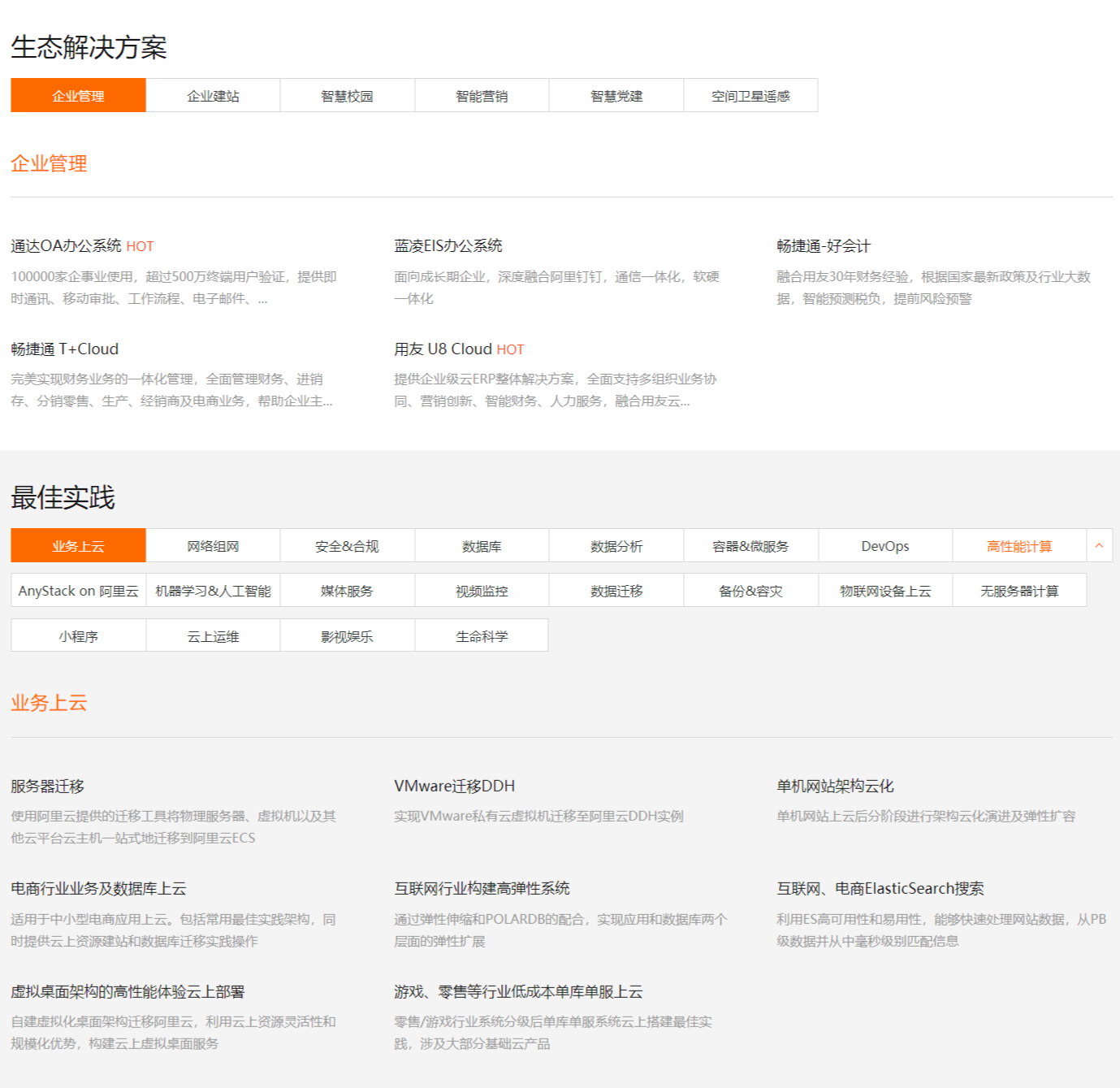
Task: Open the 互联网、电商ElasticSearch搜索 link
Action: [x=880, y=888]
